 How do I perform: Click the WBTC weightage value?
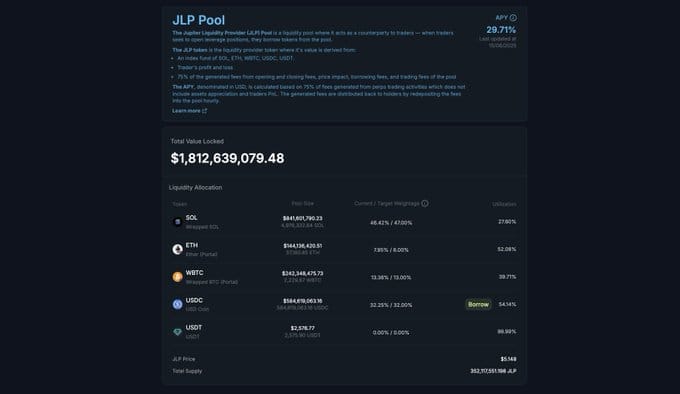(x=391, y=277)
